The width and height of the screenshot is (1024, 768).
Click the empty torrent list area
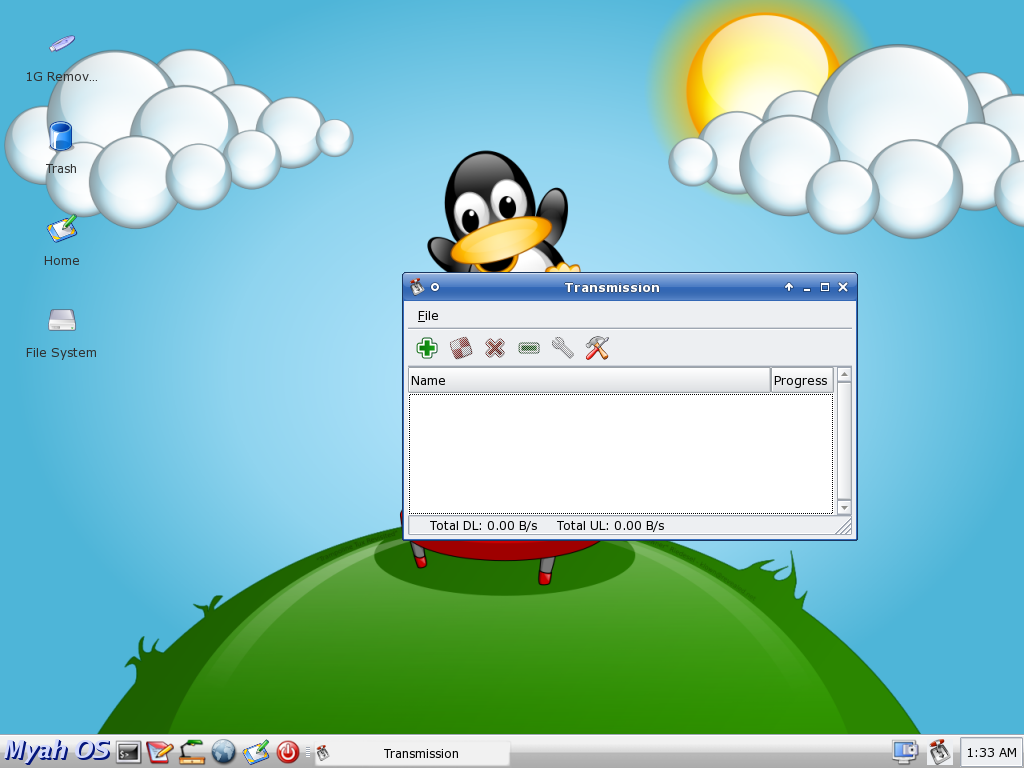[620, 454]
